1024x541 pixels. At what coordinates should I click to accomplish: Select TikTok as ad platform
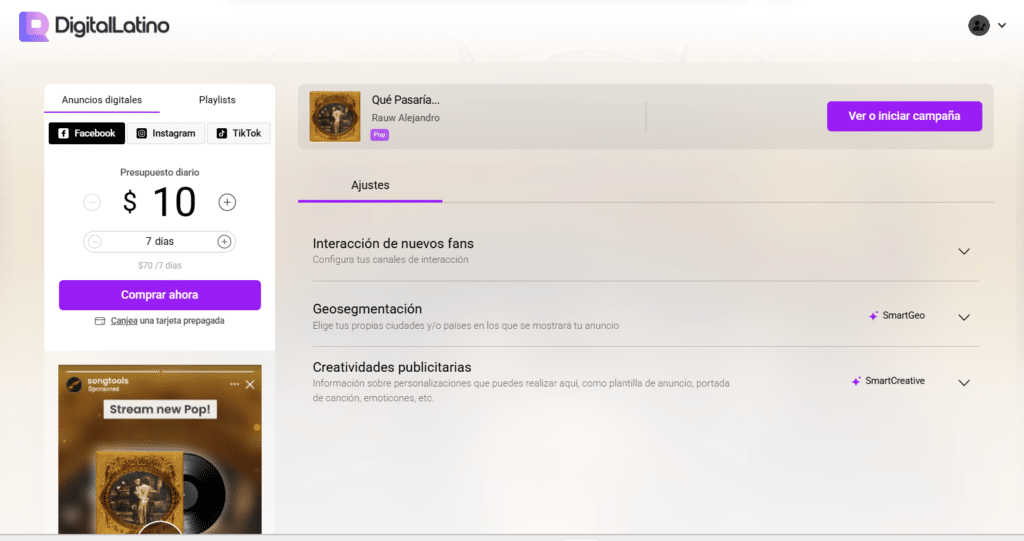click(x=238, y=133)
